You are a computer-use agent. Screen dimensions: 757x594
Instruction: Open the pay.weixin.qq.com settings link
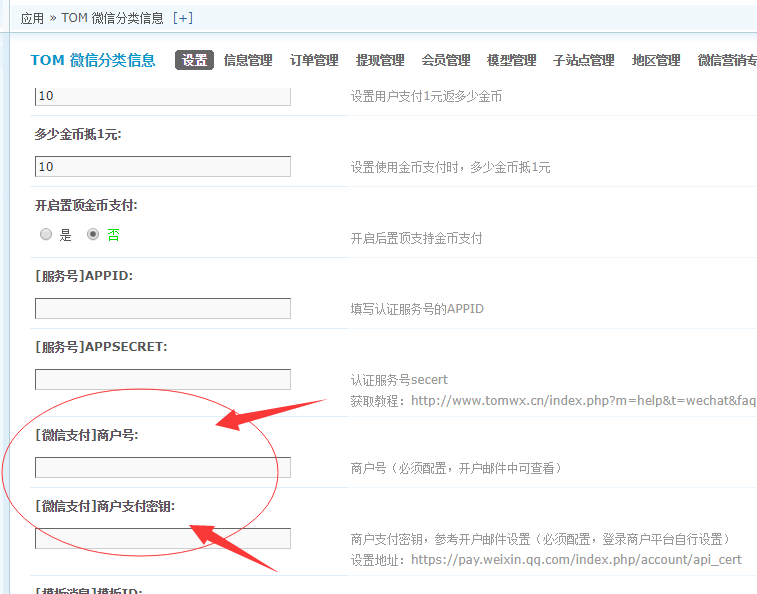576,560
